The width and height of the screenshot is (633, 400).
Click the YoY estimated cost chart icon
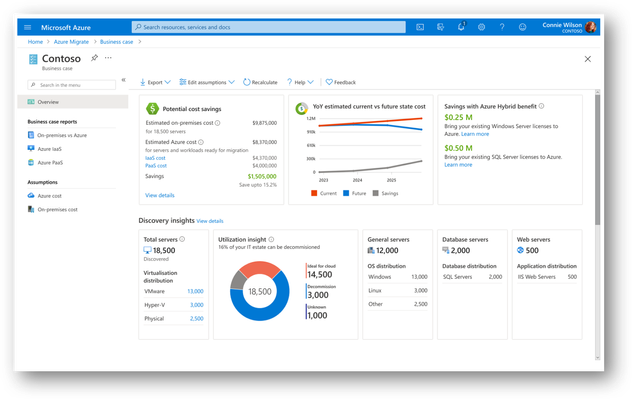[302, 109]
